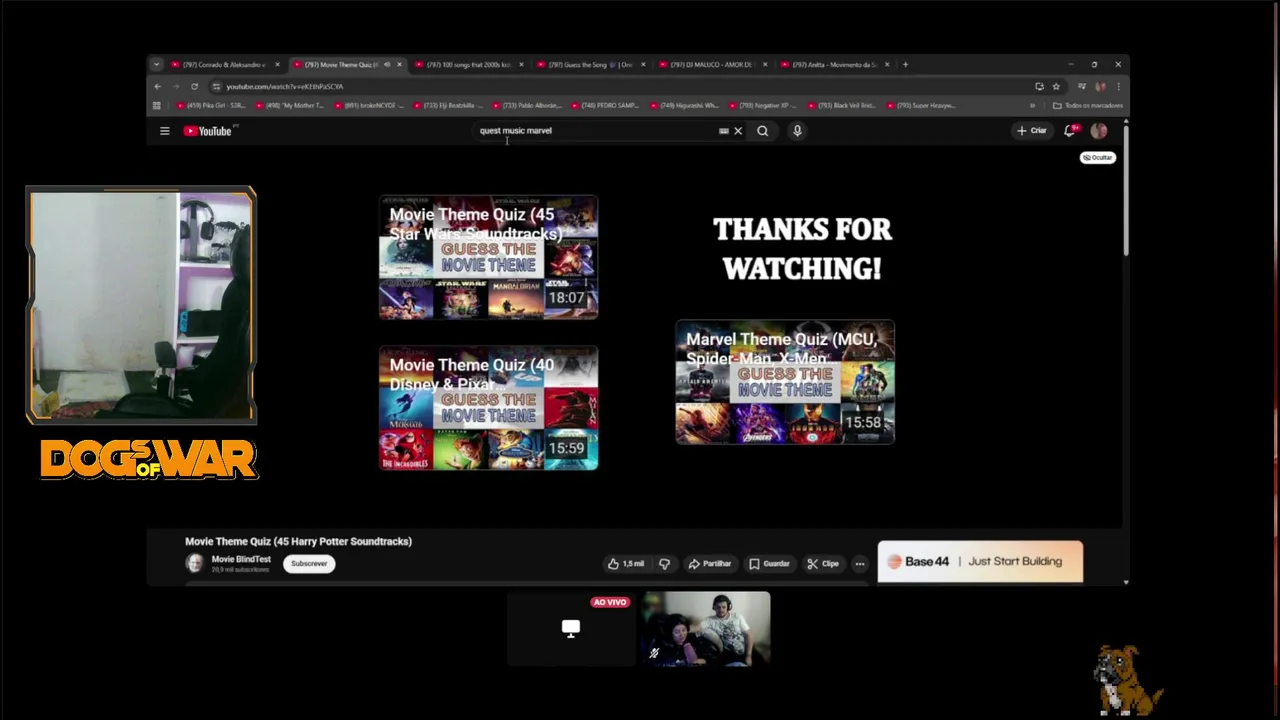Click the muted microphone icon on webcam
Image resolution: width=1280 pixels, height=720 pixels.
[x=654, y=653]
